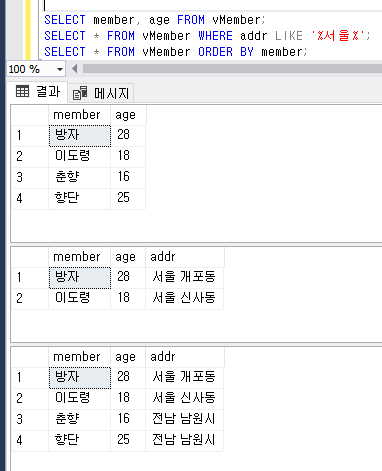Screen dimensions: 382x471
Task: Click the member header in first result grid
Action: (79, 115)
